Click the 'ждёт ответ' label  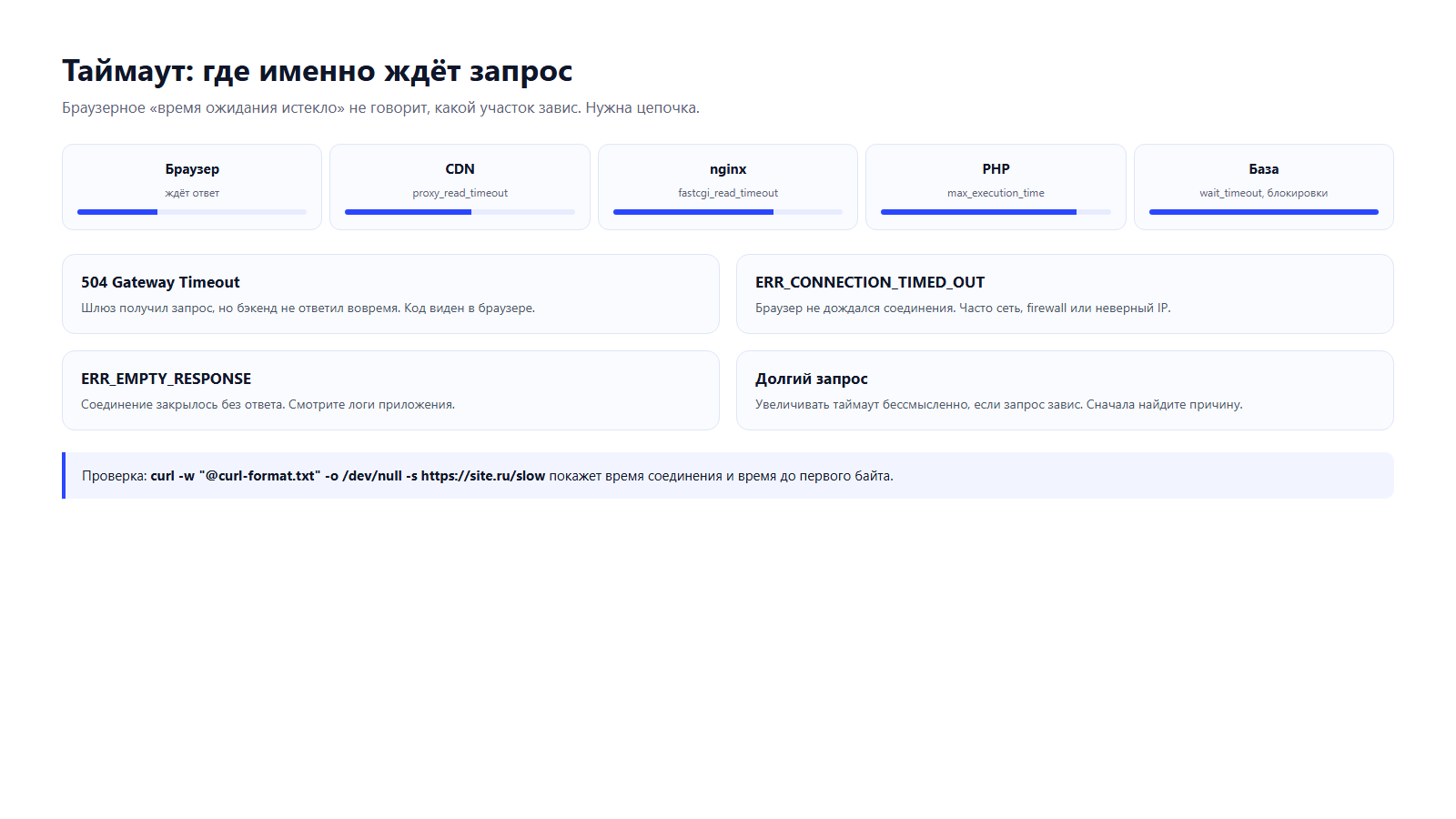(192, 193)
